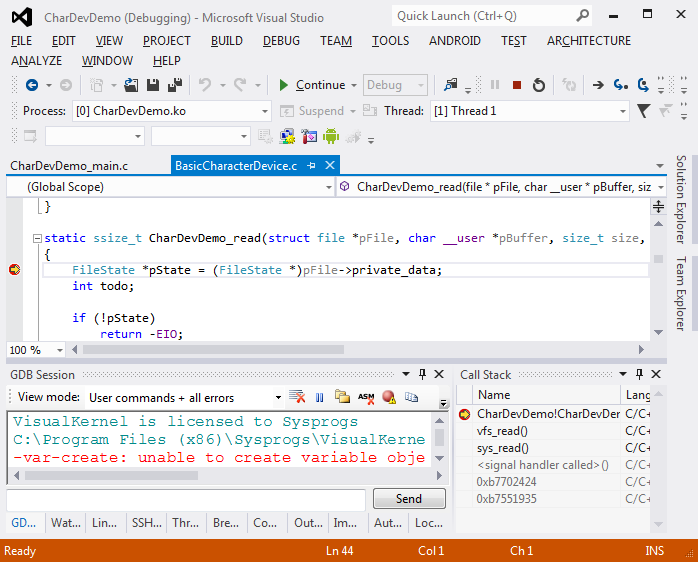Click the green Android robot icon
This screenshot has width=698, height=562.
click(331, 136)
